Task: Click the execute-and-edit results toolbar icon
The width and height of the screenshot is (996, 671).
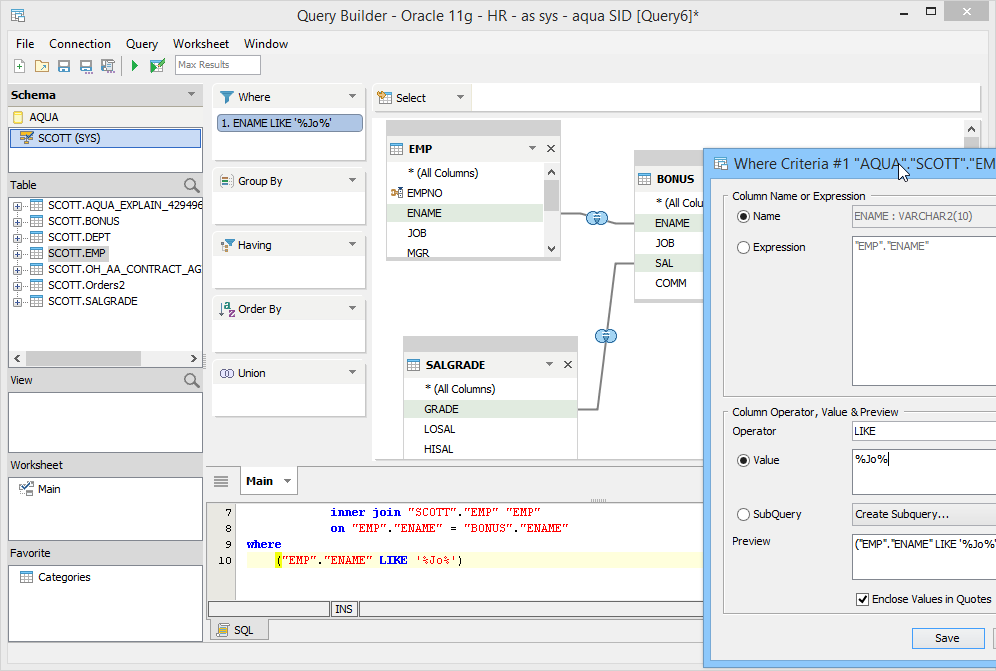Action: click(157, 65)
